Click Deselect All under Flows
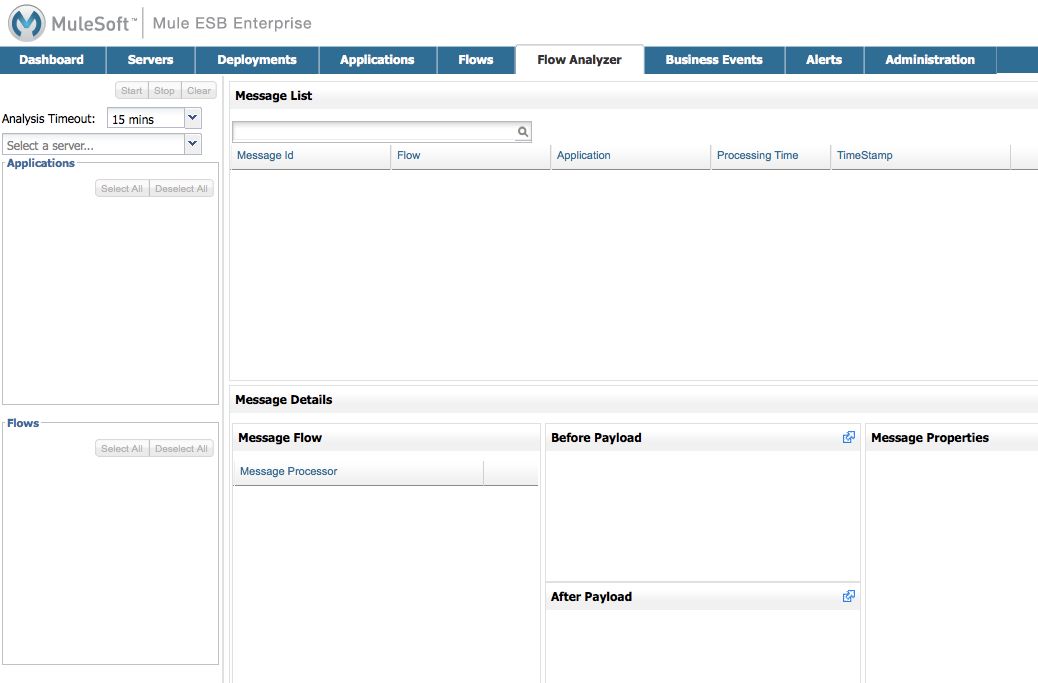Image resolution: width=1038 pixels, height=683 pixels. [x=181, y=449]
